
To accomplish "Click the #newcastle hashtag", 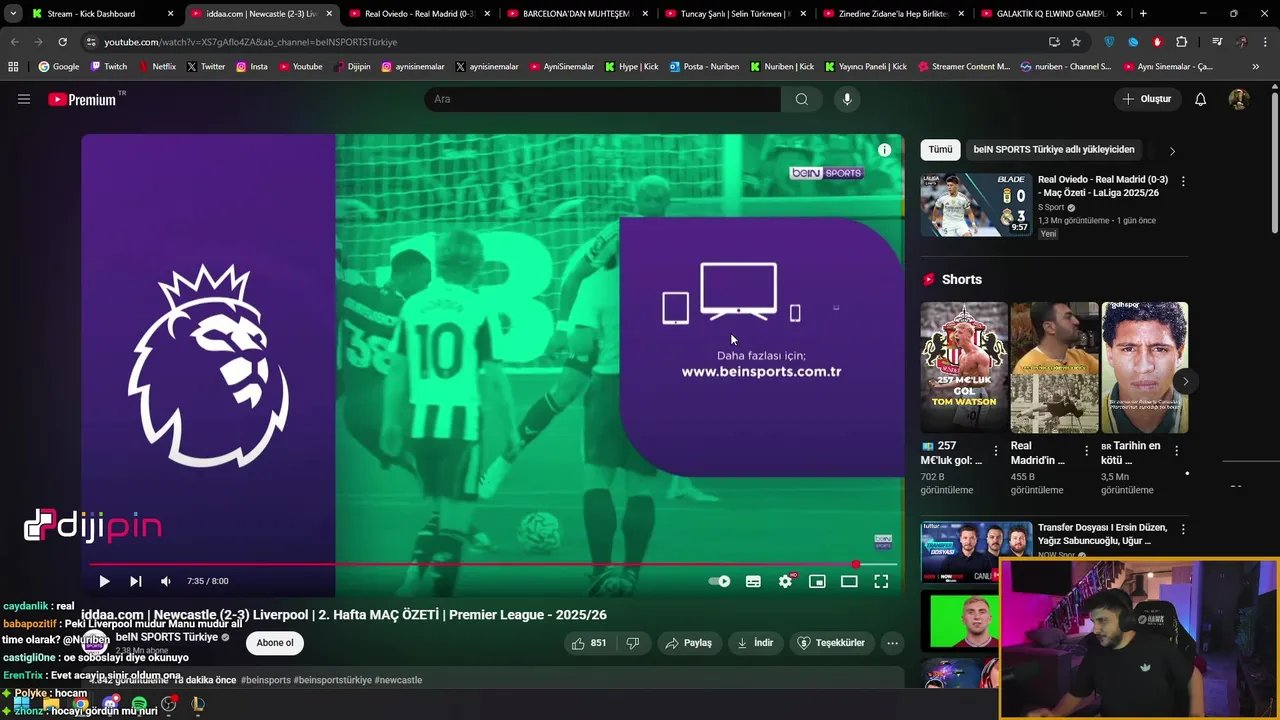I will coord(398,680).
